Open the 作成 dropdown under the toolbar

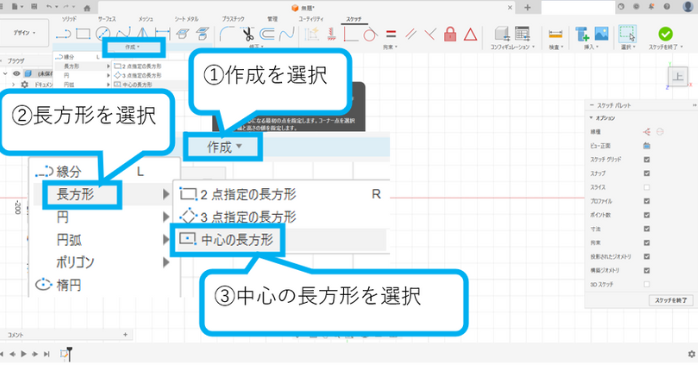[x=132, y=47]
